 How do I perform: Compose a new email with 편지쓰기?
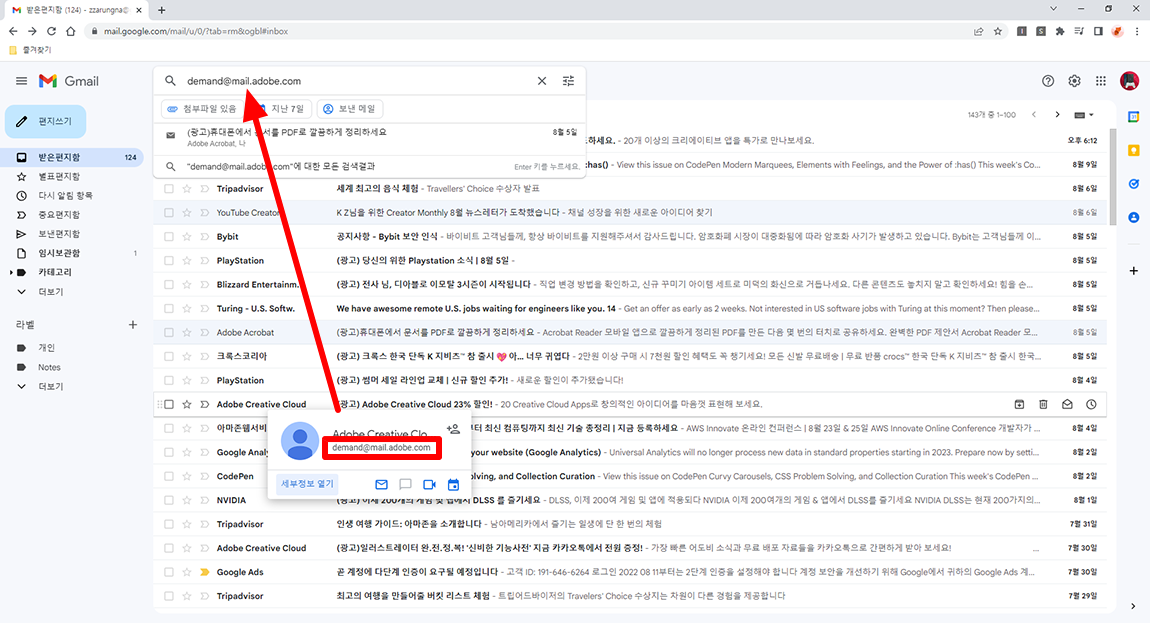pyautogui.click(x=45, y=121)
